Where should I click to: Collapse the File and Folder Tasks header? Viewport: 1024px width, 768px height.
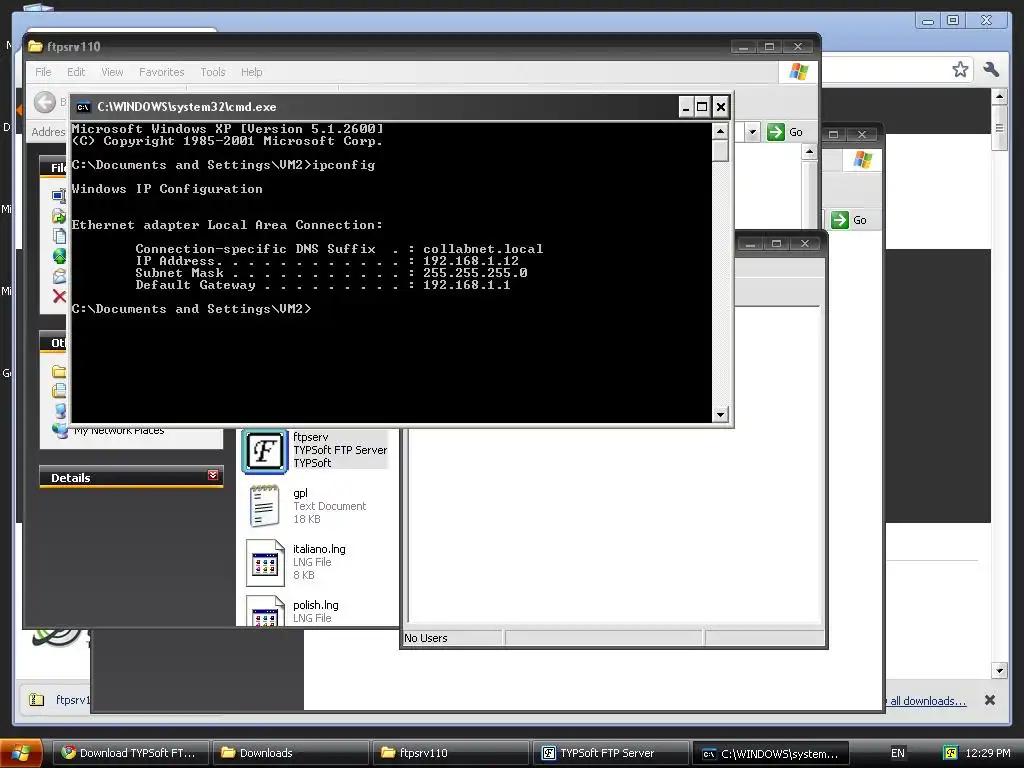(x=54, y=167)
